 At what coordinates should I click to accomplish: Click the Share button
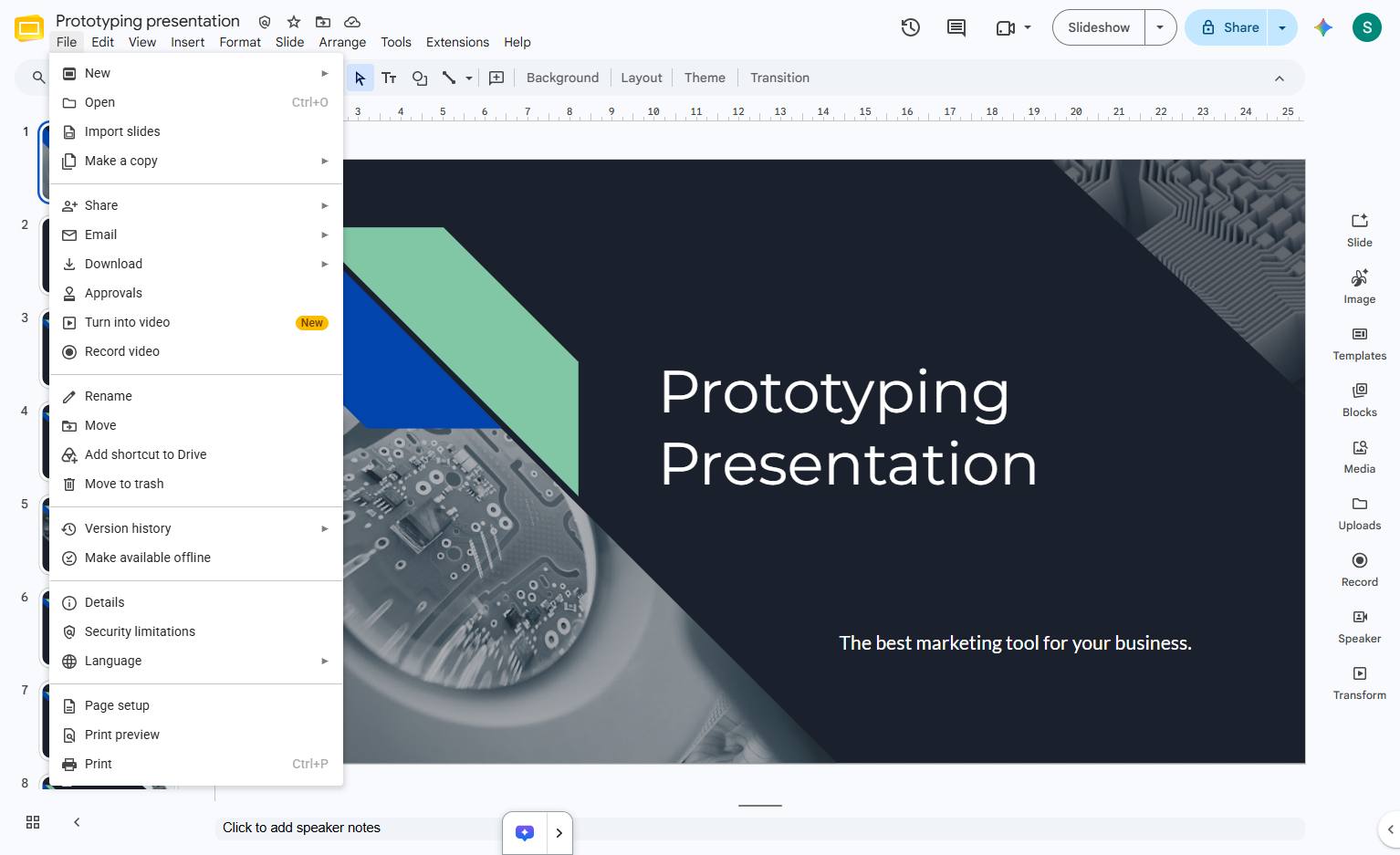click(1228, 27)
